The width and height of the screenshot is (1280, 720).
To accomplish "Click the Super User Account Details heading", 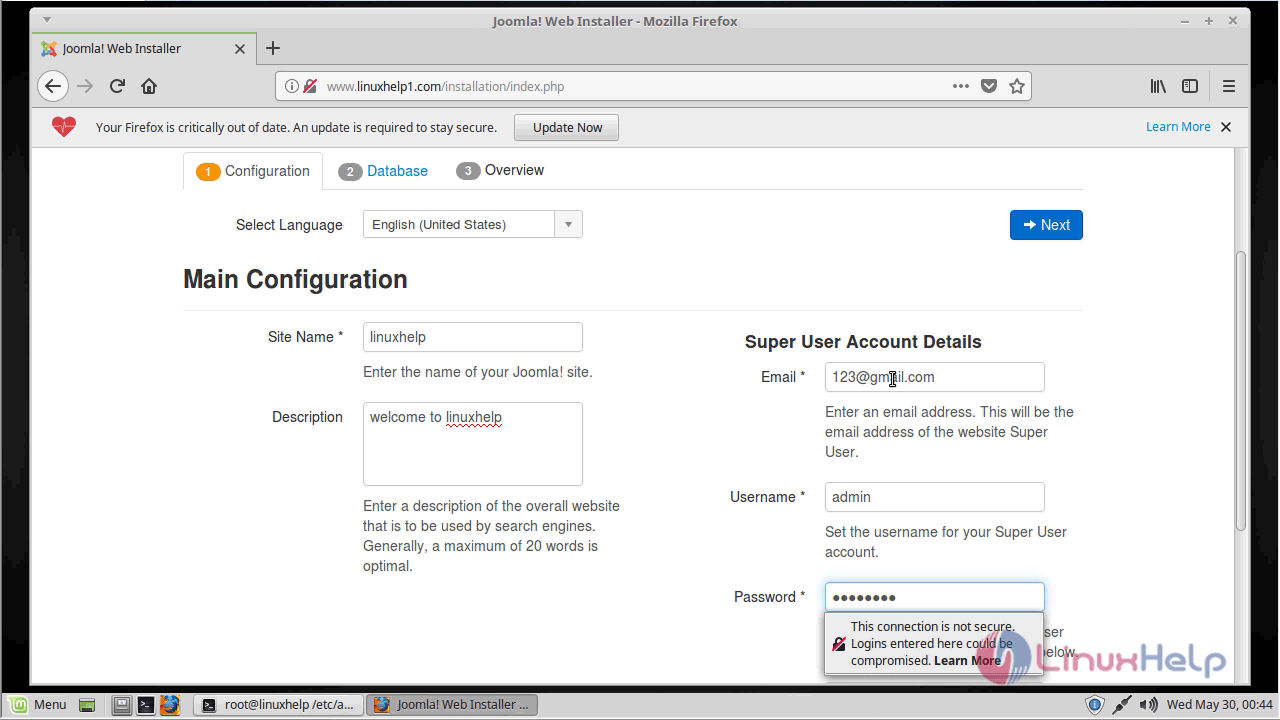I will click(863, 342).
